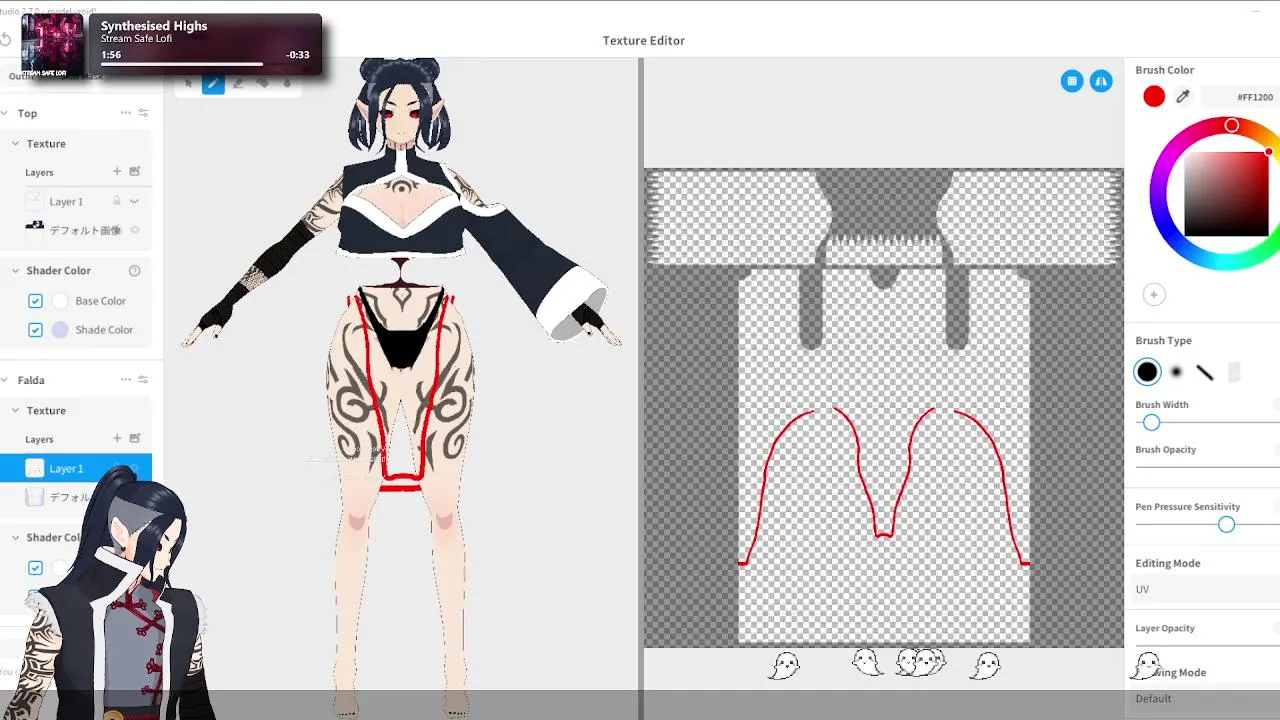Lock Layer 1 in Top layers
This screenshot has width=1280, height=720.
point(117,201)
